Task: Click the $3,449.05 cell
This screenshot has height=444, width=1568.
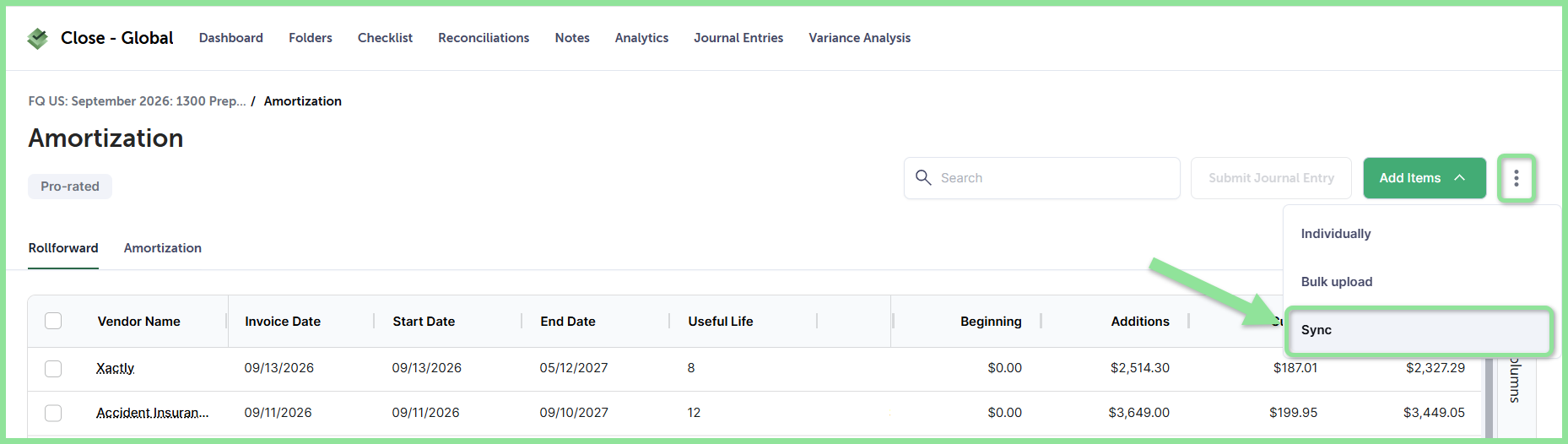Action: (x=1435, y=413)
